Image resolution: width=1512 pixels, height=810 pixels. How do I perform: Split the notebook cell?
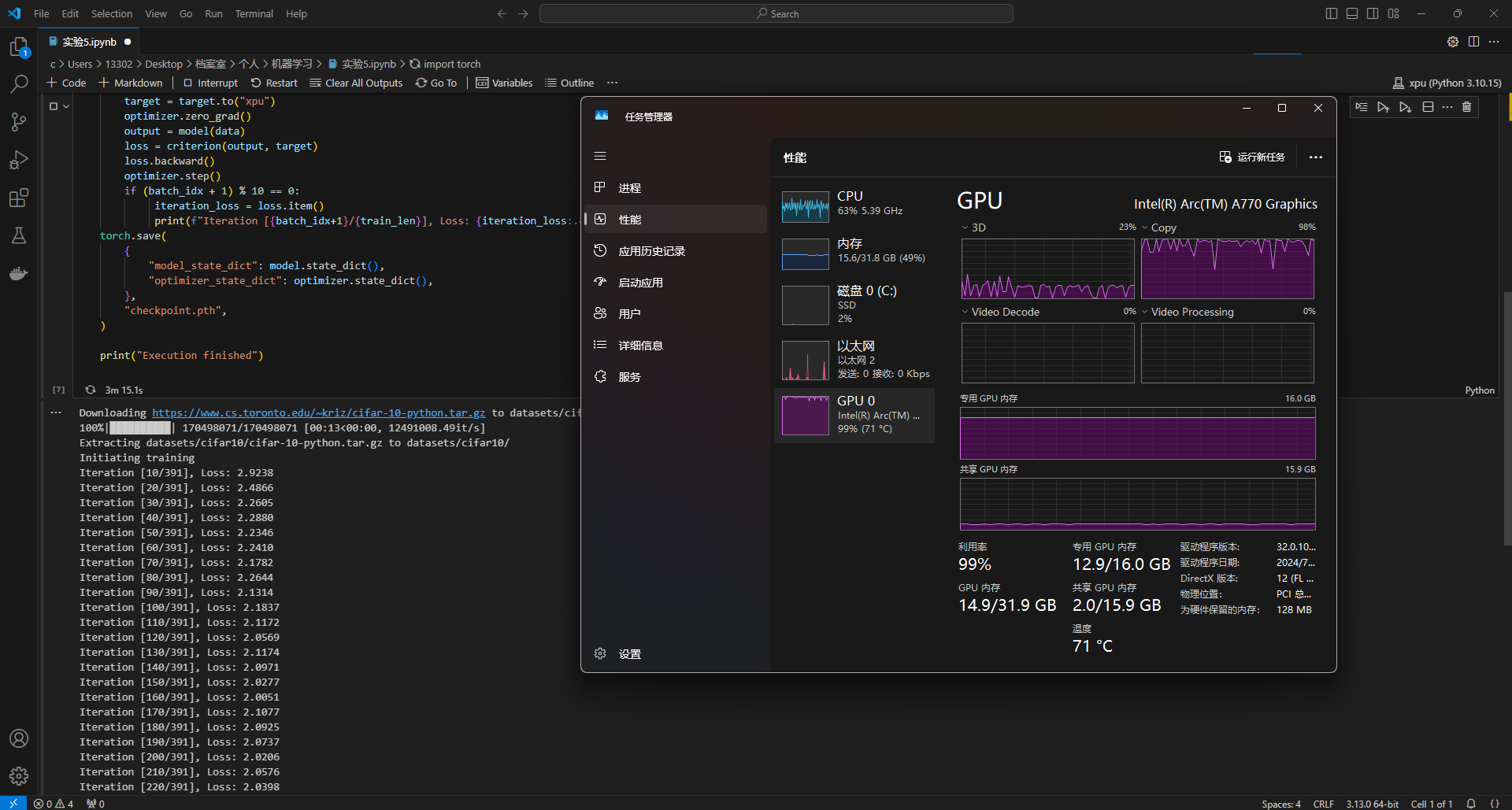click(x=1428, y=107)
